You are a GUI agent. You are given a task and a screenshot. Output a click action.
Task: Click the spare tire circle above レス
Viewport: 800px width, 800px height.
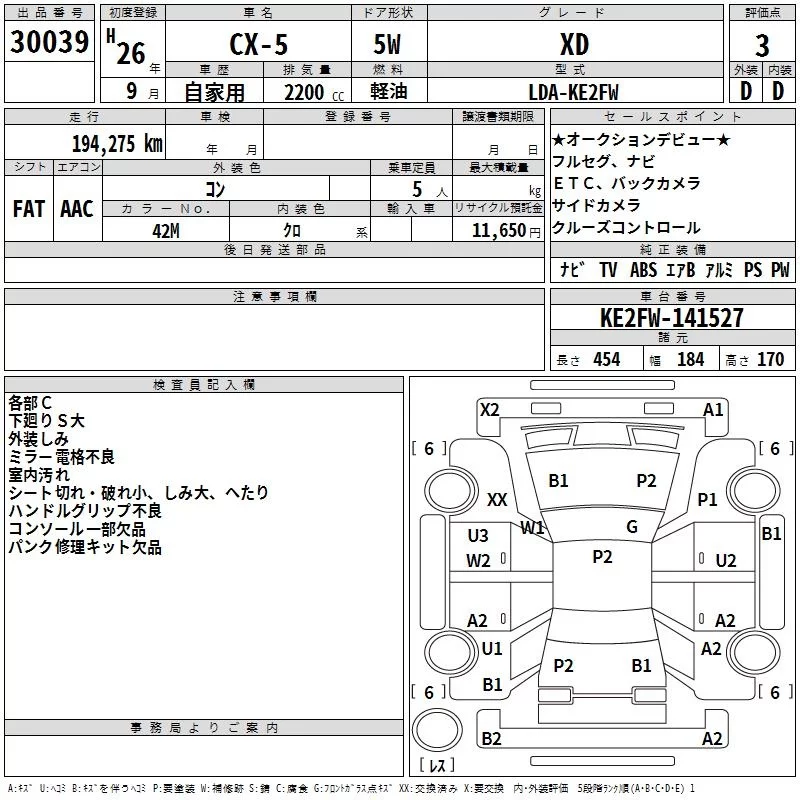437,730
